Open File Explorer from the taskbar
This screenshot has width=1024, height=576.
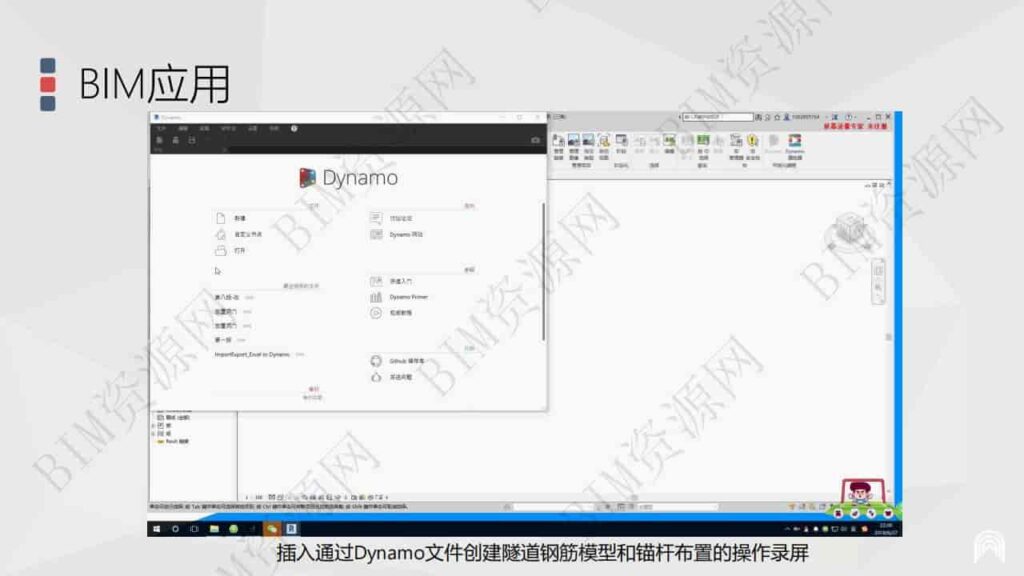[214, 529]
